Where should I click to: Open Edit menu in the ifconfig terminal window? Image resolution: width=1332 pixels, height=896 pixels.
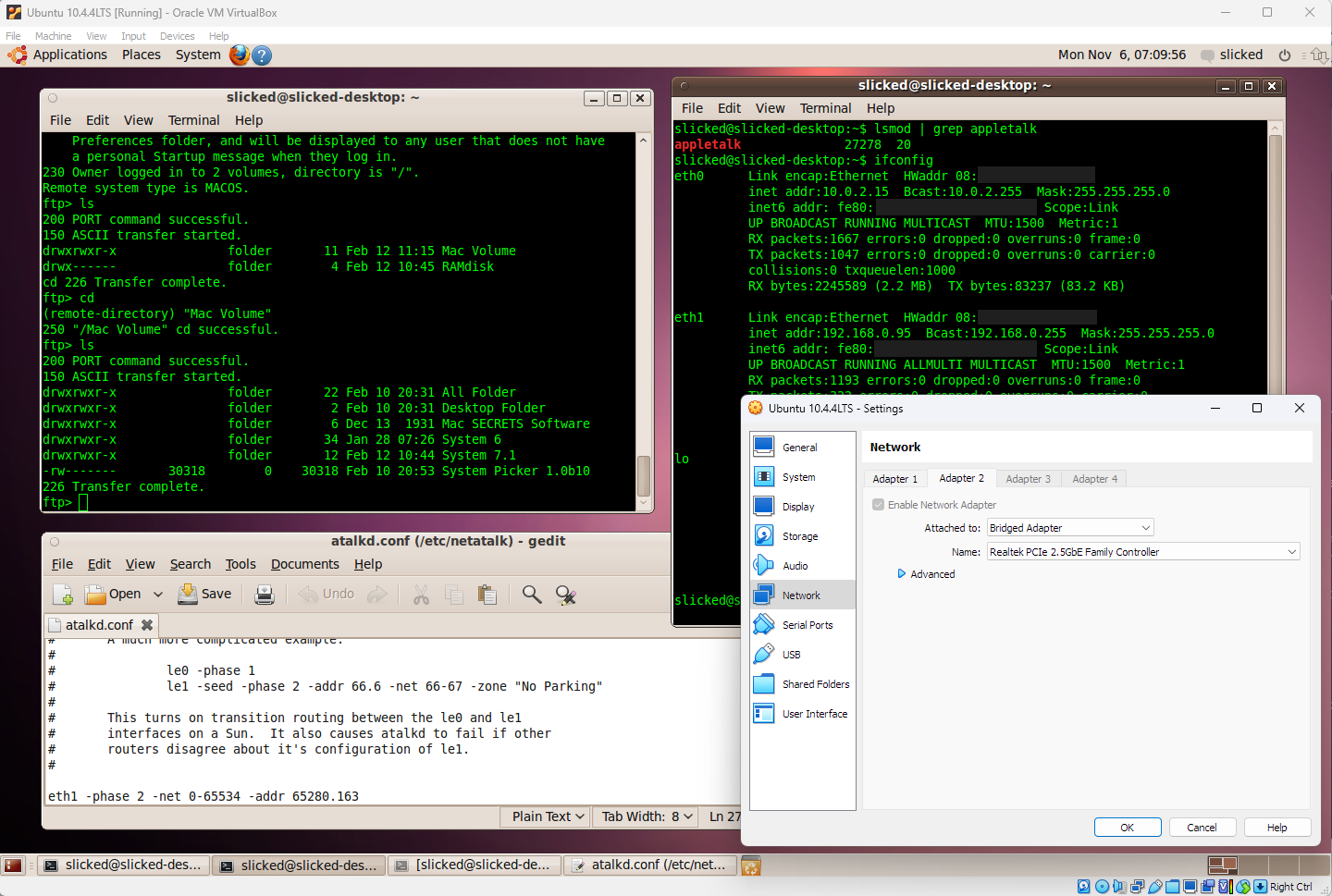pos(729,108)
